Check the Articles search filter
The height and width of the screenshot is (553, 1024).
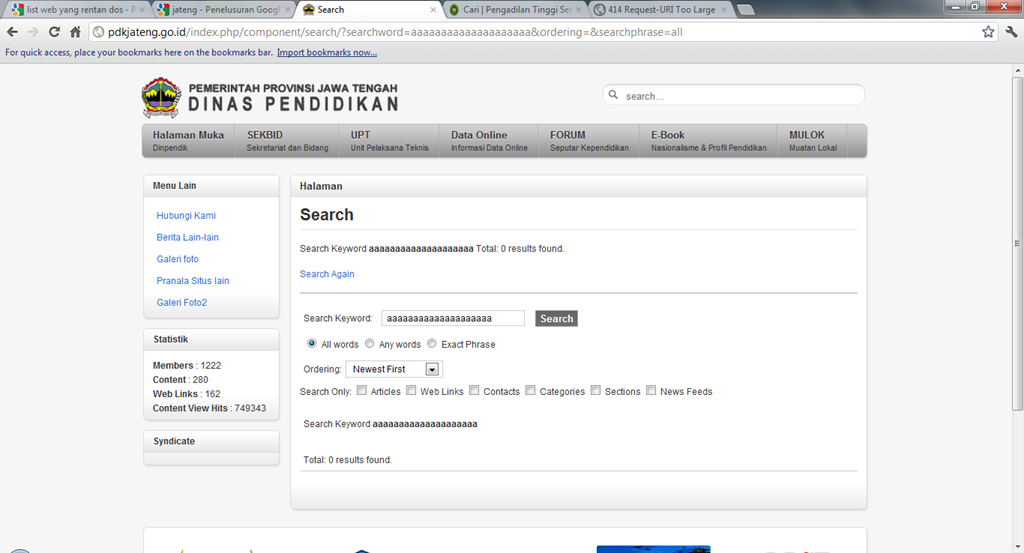[x=362, y=390]
